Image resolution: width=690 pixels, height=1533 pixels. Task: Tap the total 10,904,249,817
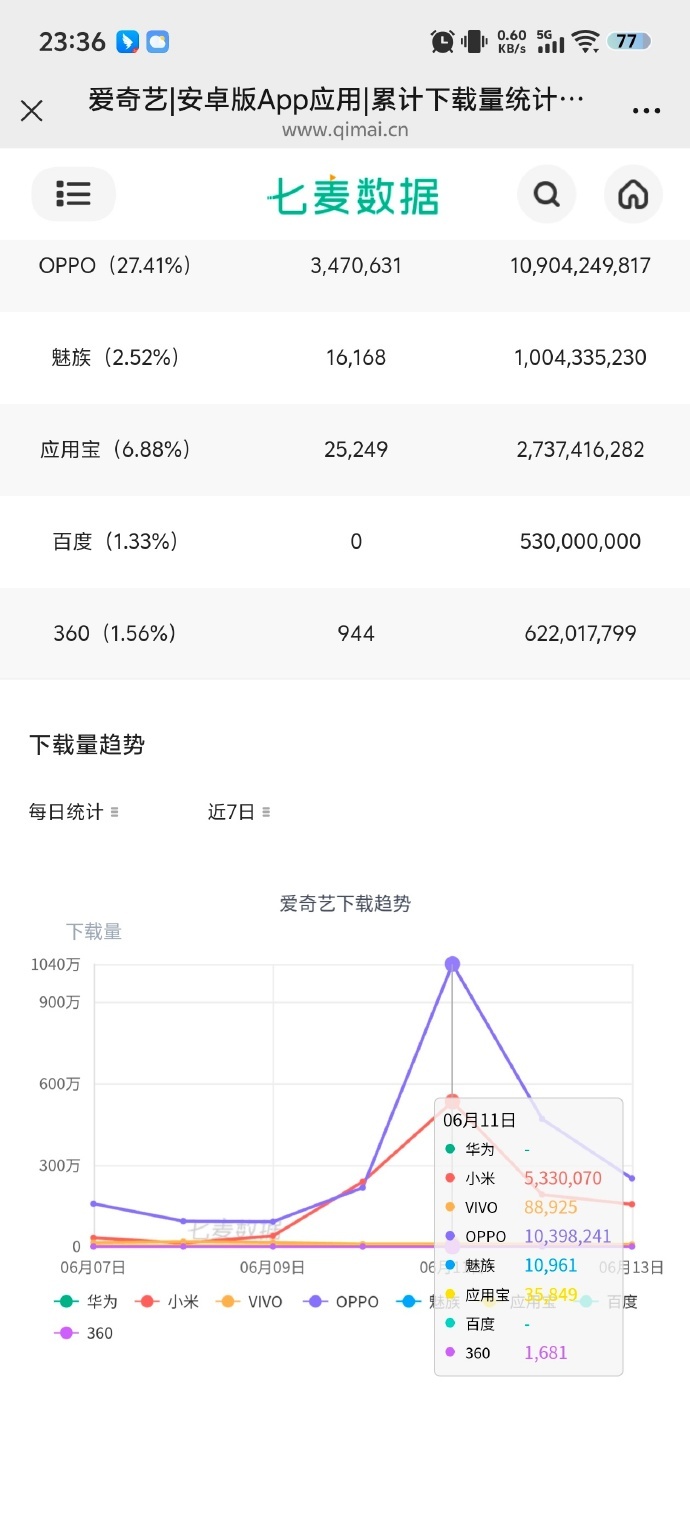point(580,266)
